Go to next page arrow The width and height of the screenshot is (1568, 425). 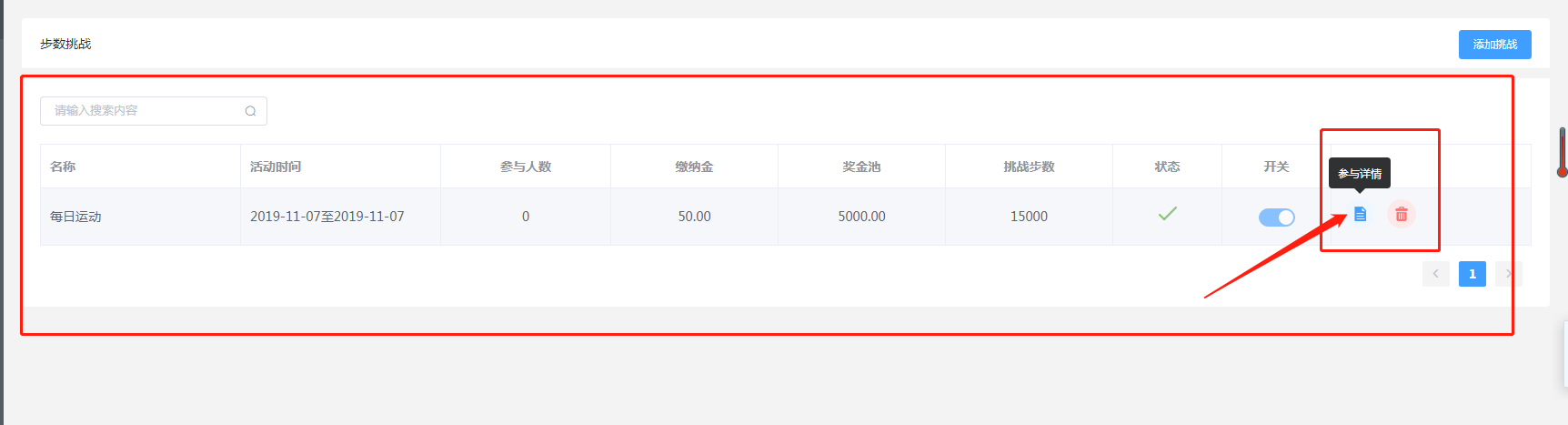click(x=1509, y=274)
